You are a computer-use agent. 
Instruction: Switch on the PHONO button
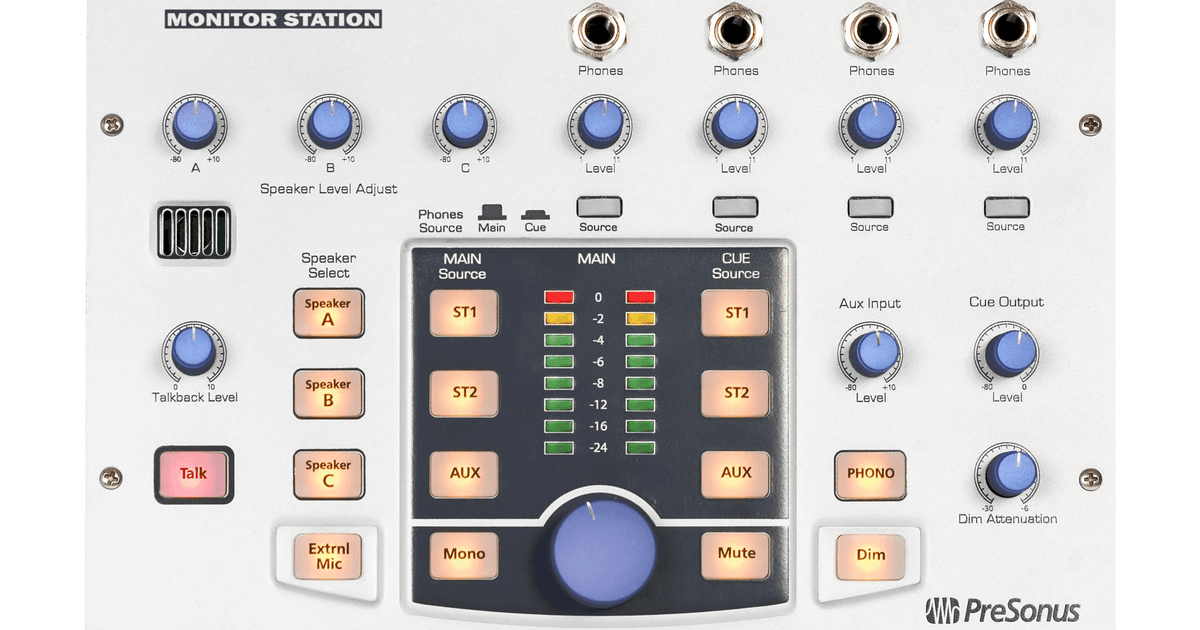(x=871, y=474)
